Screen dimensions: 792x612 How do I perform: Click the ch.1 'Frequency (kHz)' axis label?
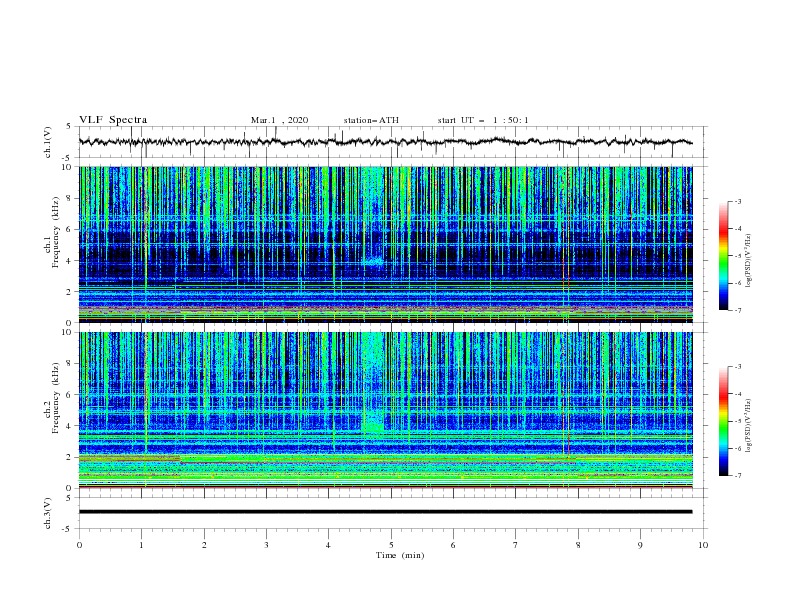[55, 232]
